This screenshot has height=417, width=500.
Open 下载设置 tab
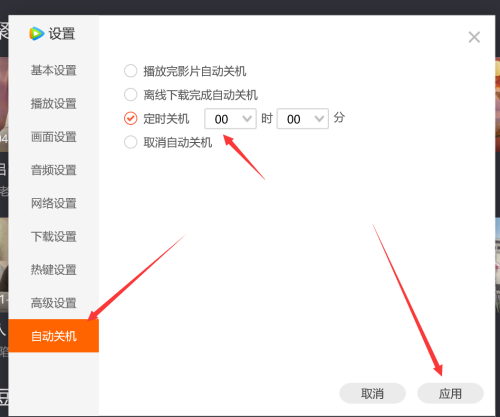click(x=54, y=236)
